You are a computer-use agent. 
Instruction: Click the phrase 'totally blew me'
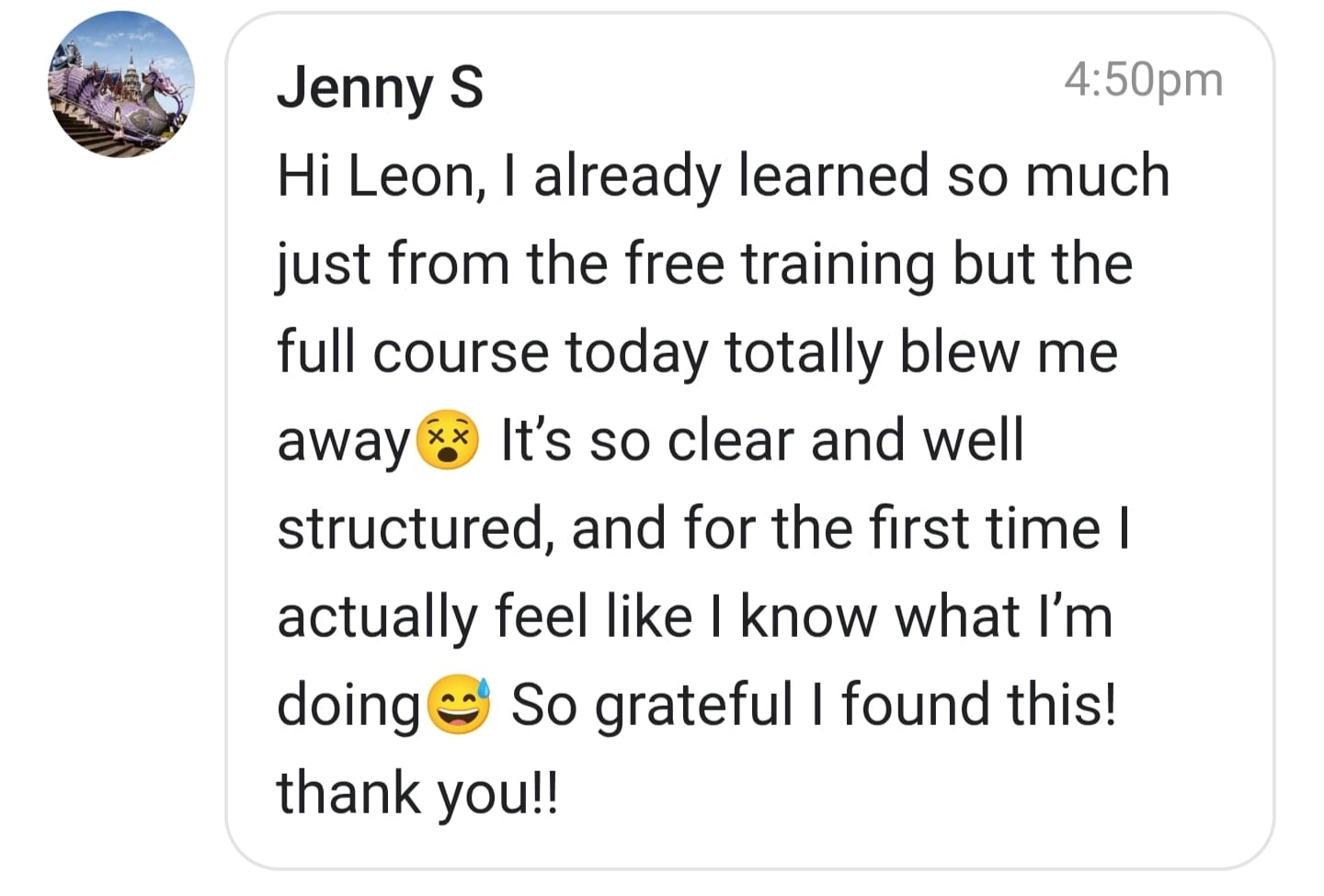point(921,352)
